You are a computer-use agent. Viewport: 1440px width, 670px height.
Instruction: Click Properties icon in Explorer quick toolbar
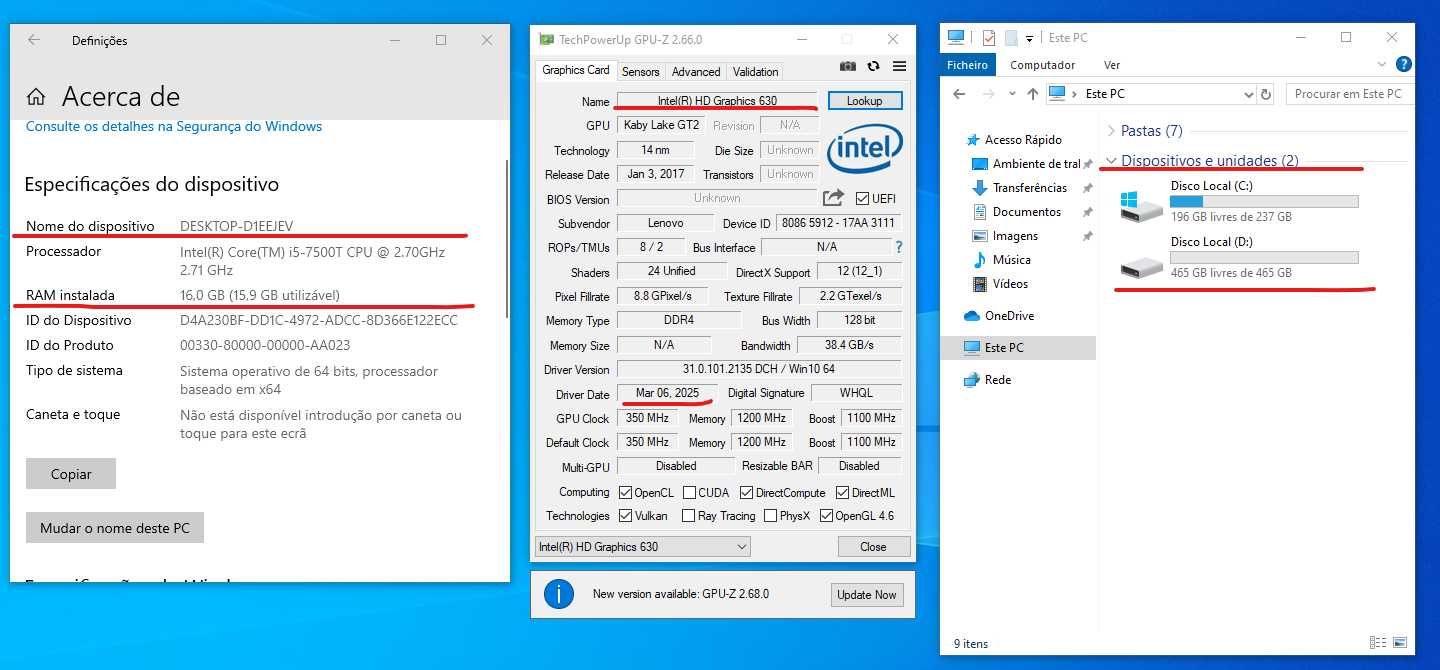pyautogui.click(x=989, y=38)
